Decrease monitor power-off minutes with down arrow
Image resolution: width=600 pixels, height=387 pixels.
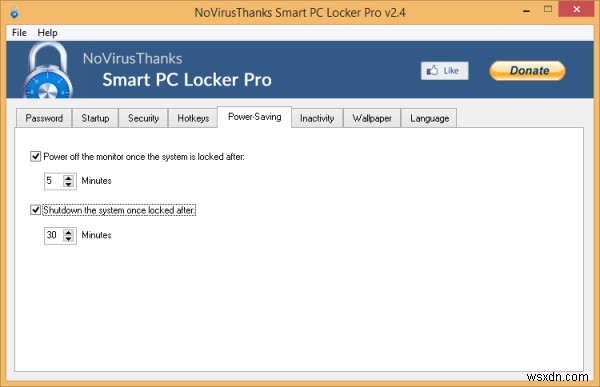68,185
